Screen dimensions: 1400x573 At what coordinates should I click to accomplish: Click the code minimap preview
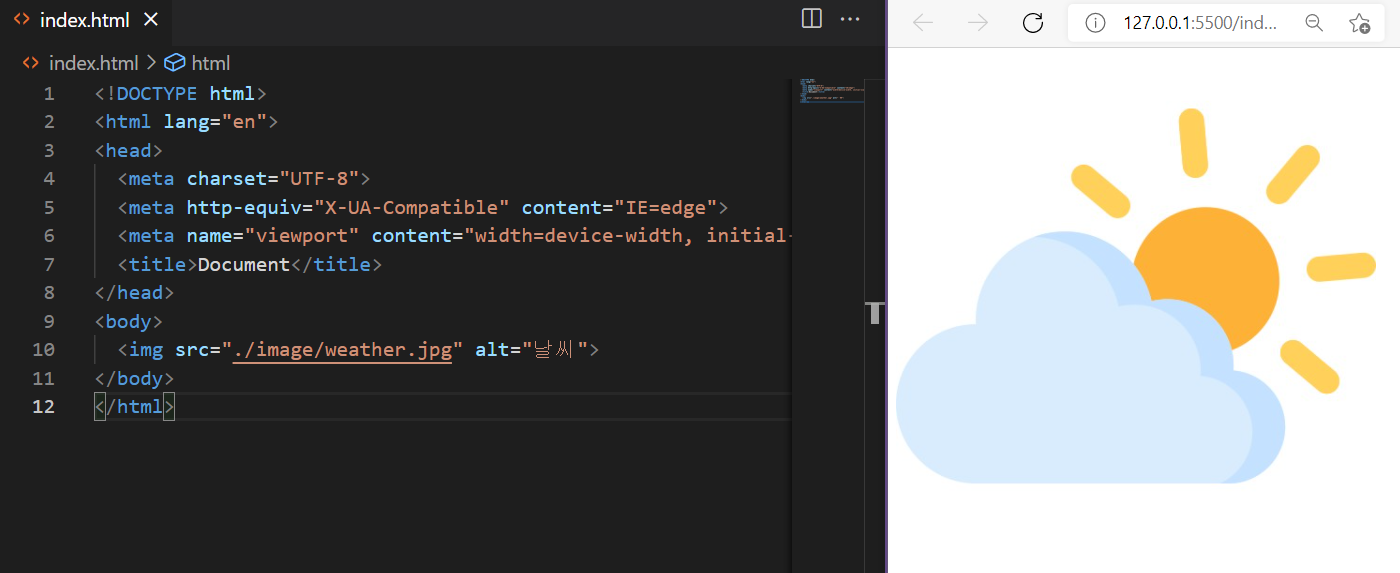[831, 91]
